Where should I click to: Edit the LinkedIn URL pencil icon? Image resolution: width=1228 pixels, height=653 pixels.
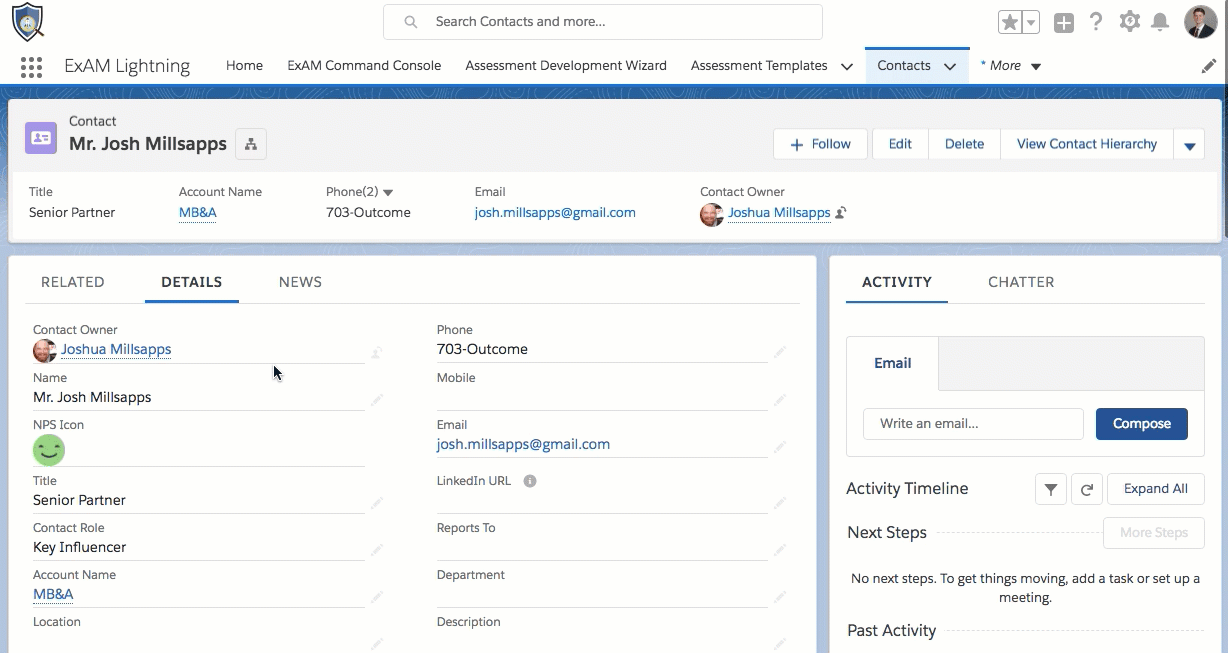pyautogui.click(x=780, y=503)
